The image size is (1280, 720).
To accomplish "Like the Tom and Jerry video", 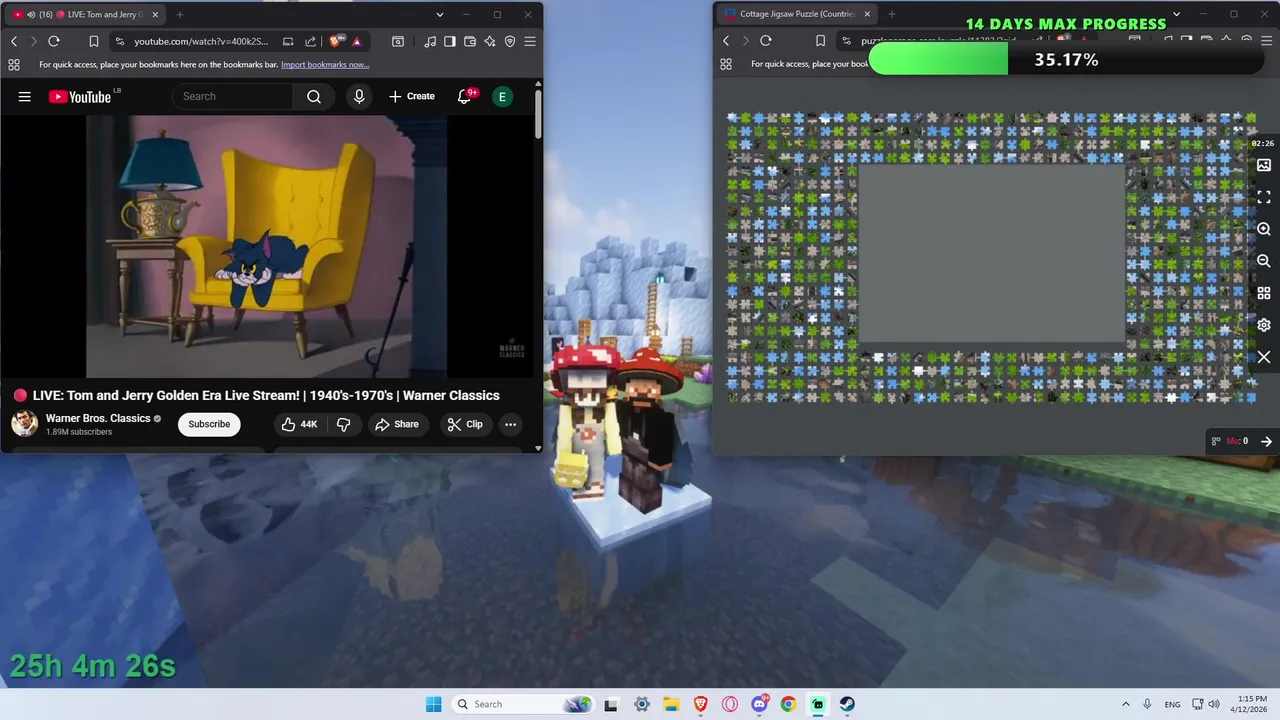I will point(299,424).
